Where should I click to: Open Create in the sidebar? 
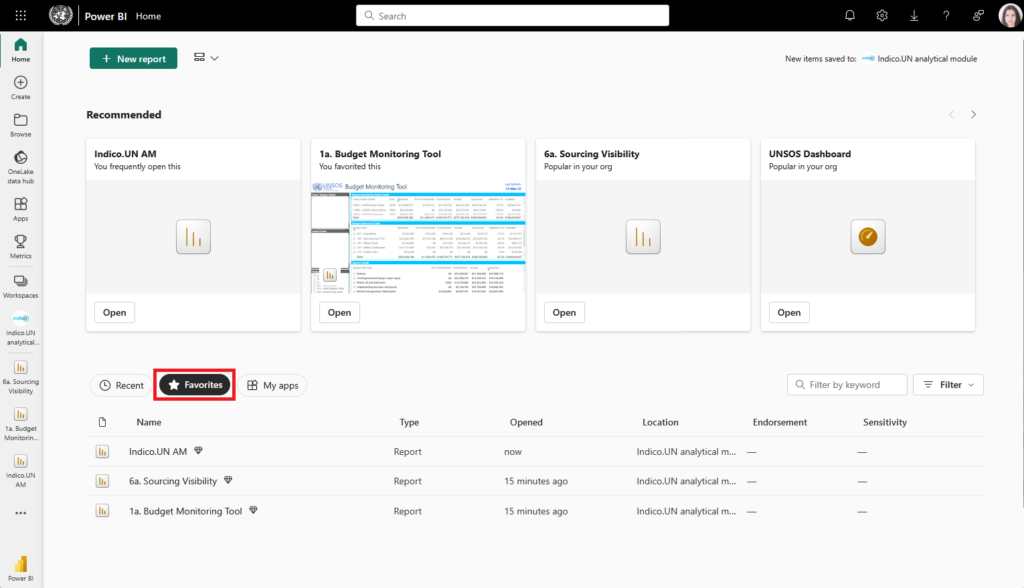21,88
